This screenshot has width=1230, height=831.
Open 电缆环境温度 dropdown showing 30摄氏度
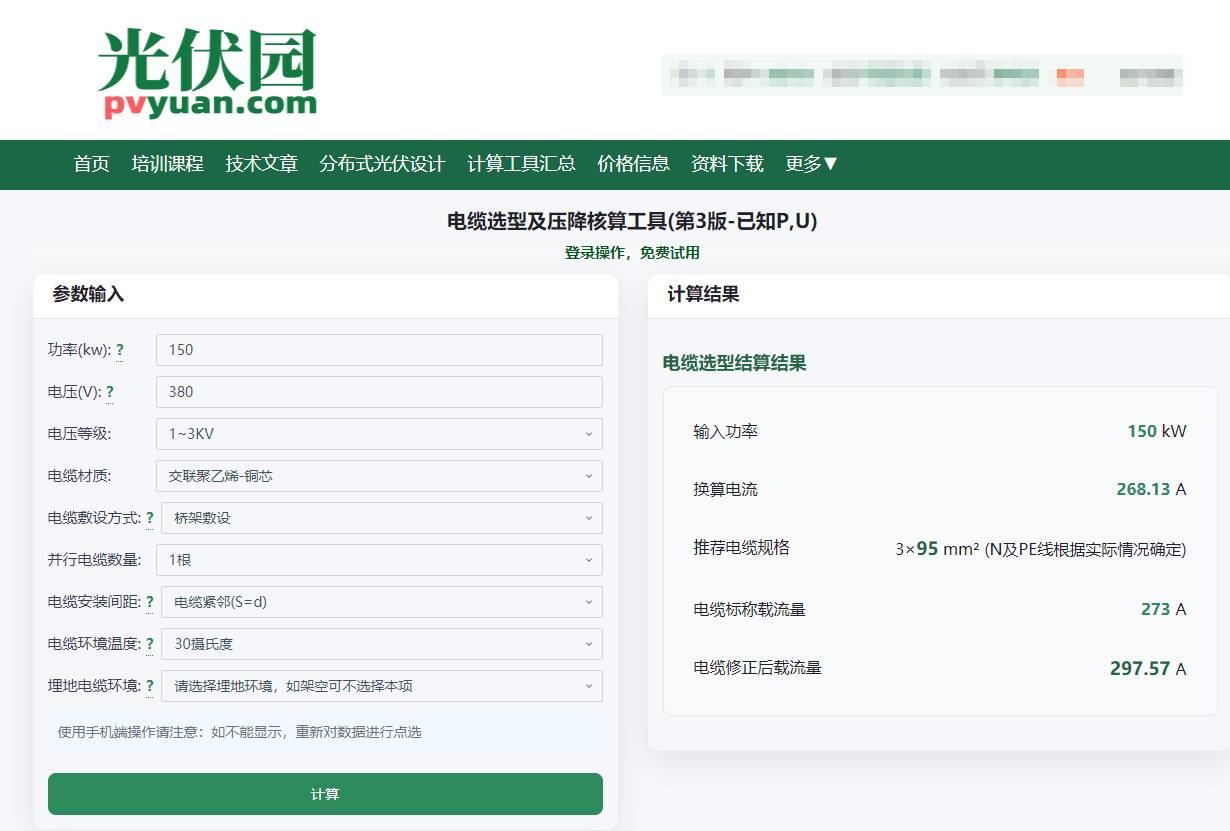[x=381, y=644]
